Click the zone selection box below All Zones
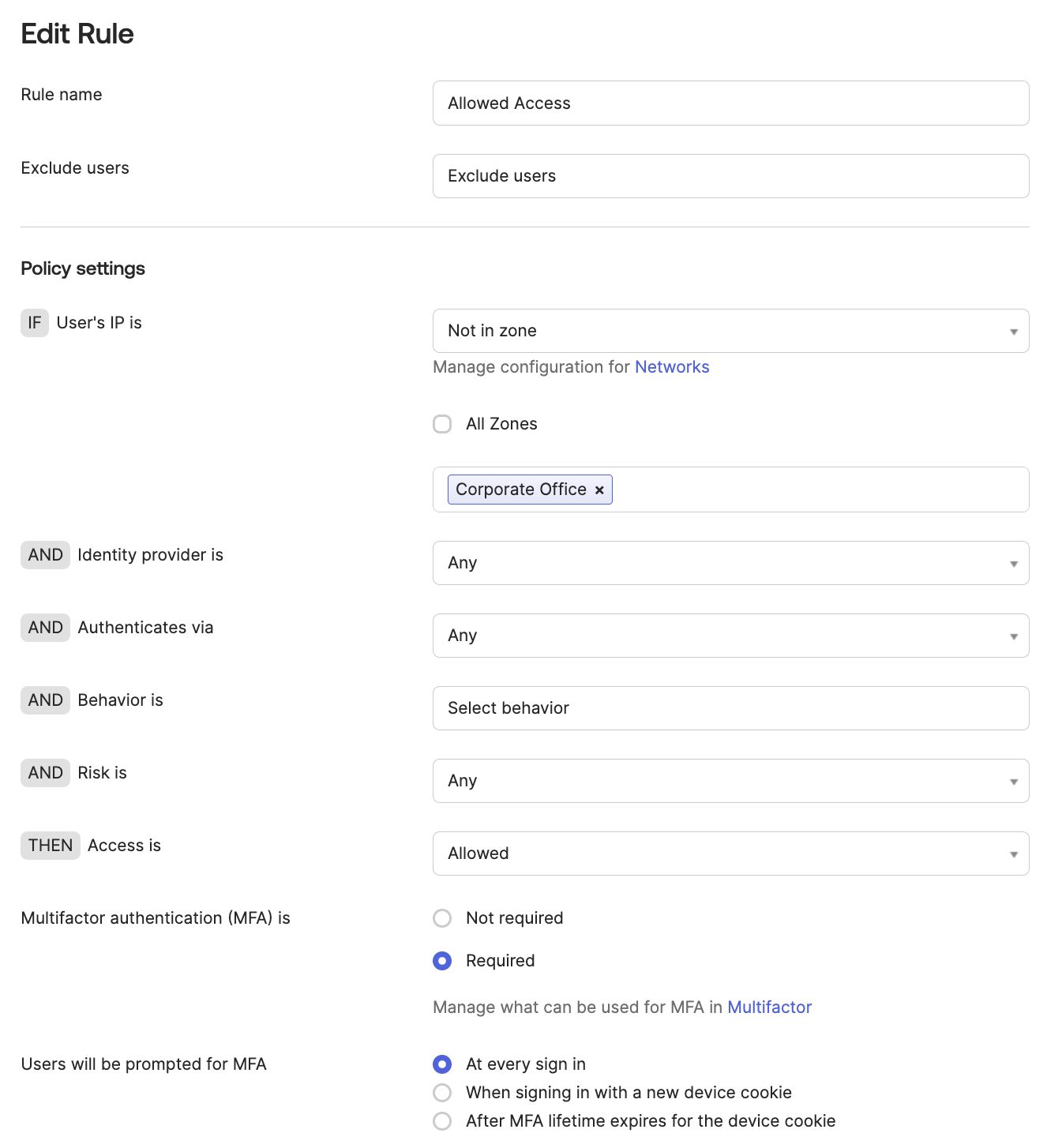The image size is (1047, 1148). [790, 490]
